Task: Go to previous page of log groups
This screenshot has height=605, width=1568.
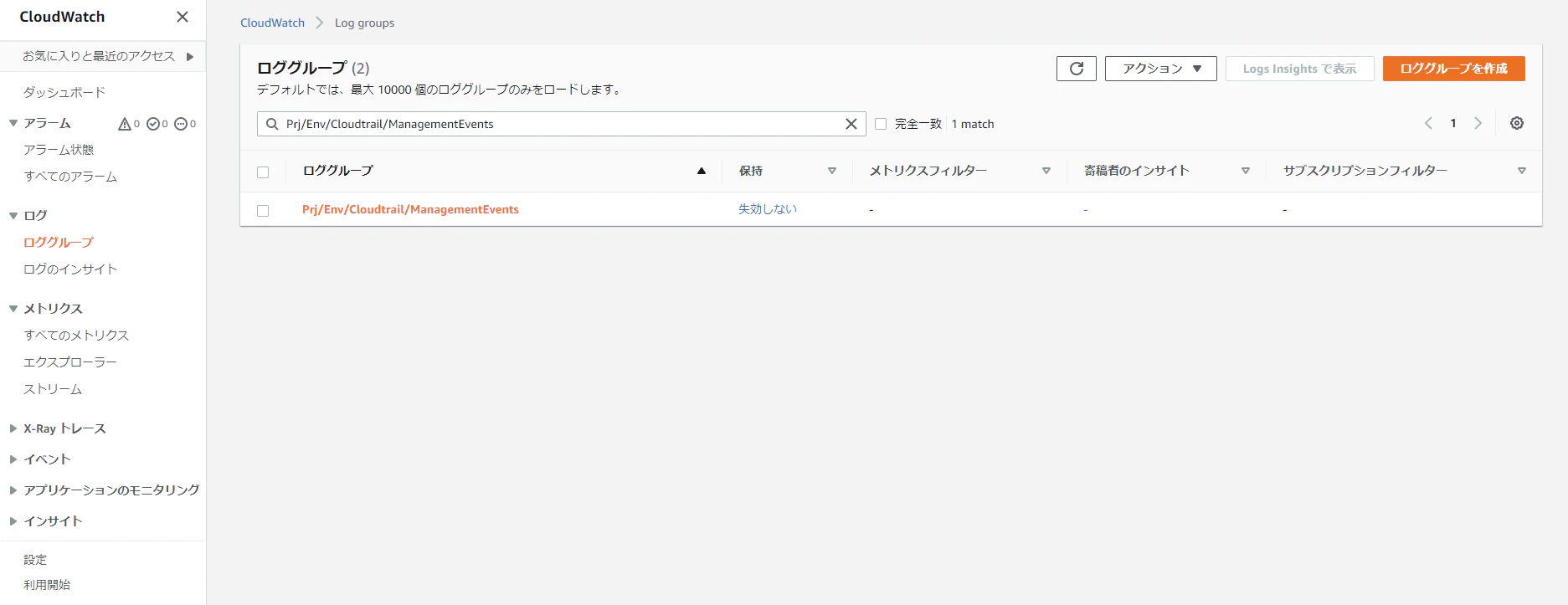Action: (x=1428, y=123)
